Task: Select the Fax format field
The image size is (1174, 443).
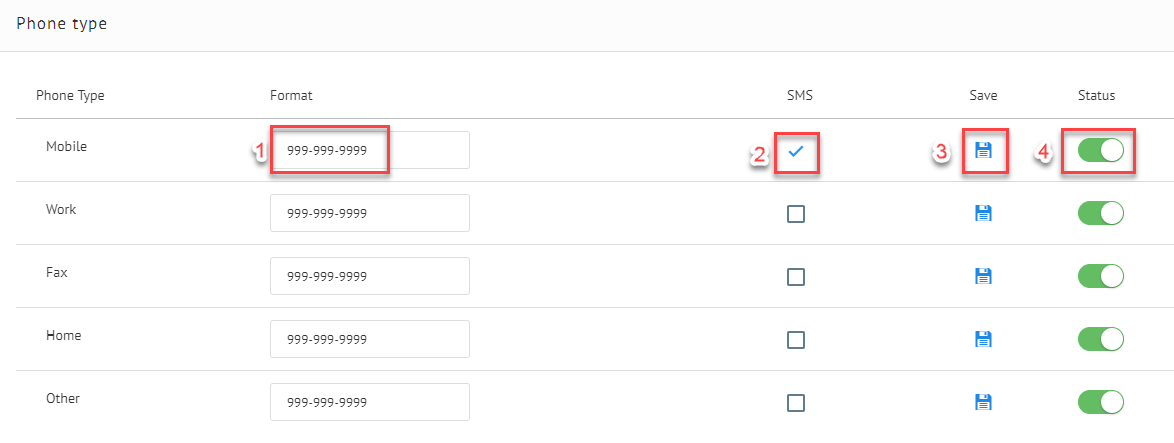Action: (x=370, y=276)
